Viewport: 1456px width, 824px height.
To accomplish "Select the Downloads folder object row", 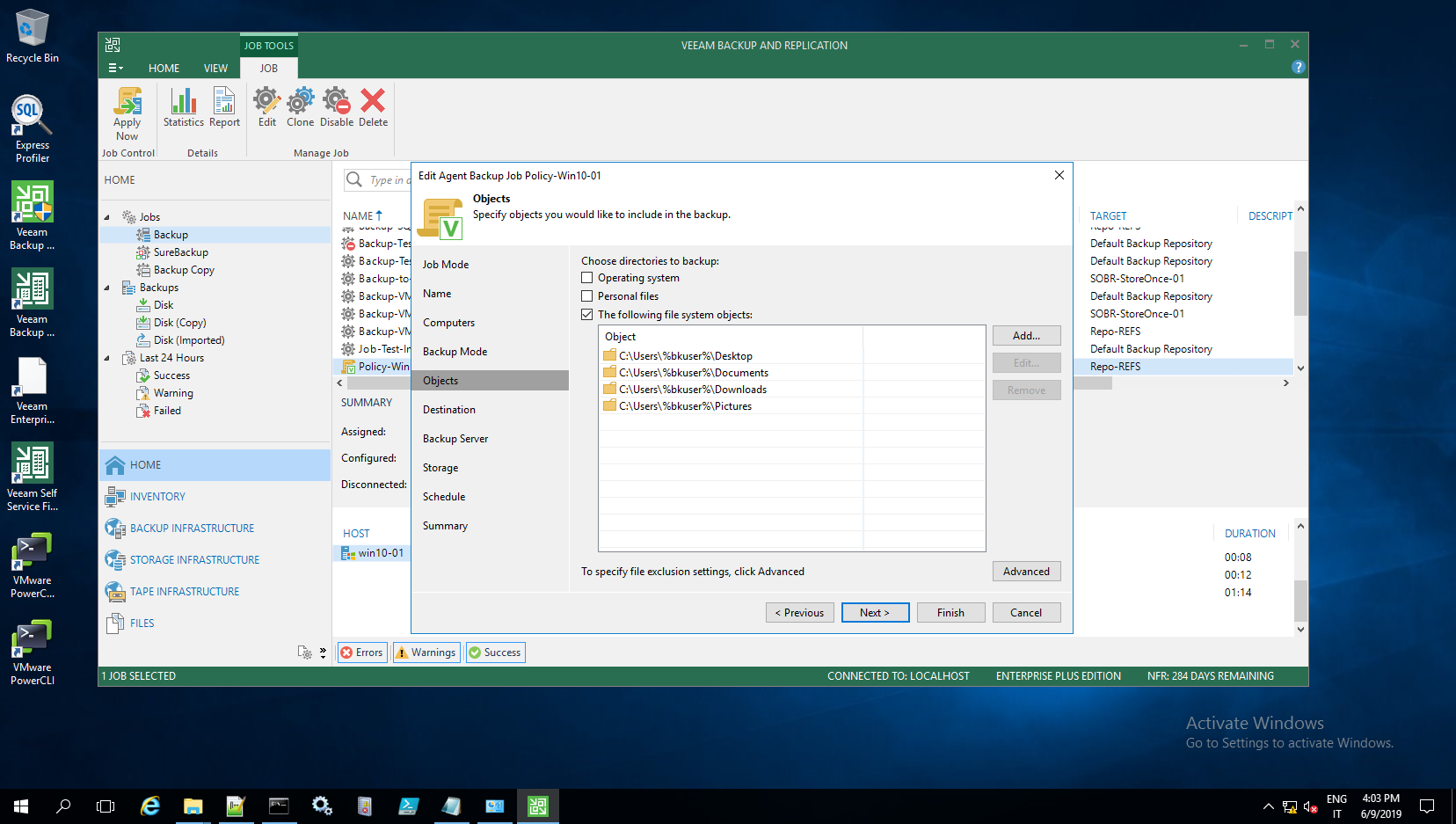I will coord(791,390).
